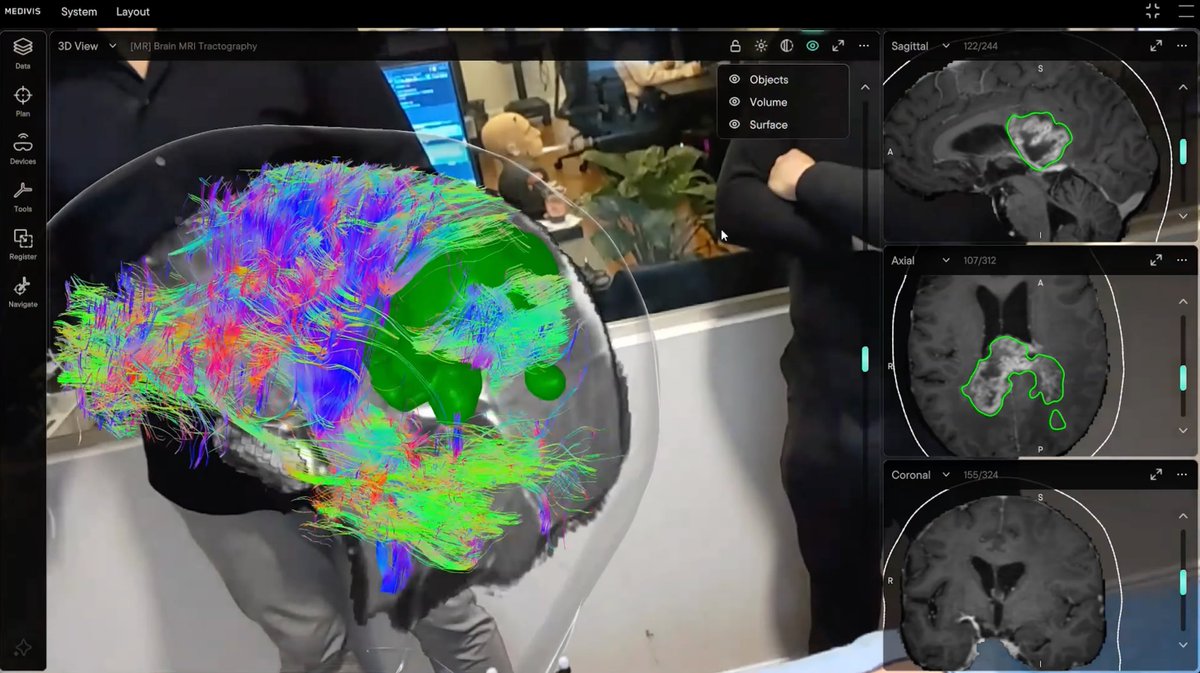The width and height of the screenshot is (1200, 673).
Task: Open the Axial view dropdown
Action: 920,260
